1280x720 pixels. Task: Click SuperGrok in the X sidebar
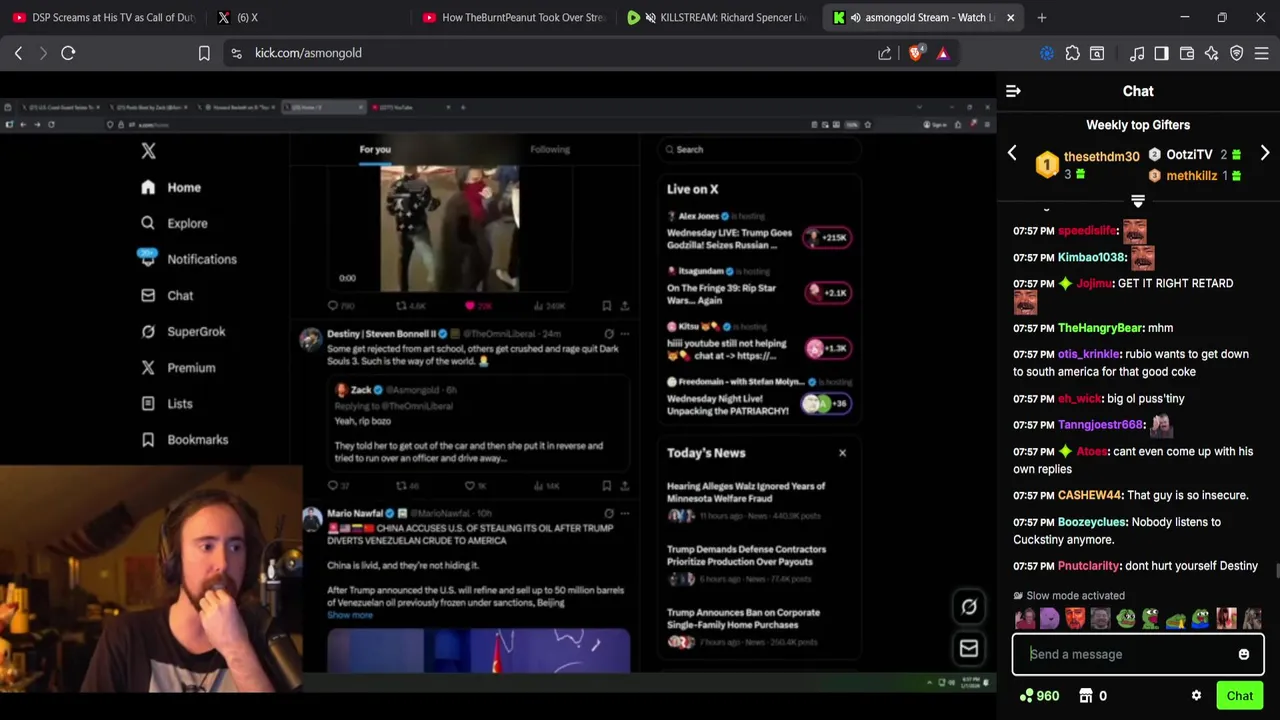184,331
